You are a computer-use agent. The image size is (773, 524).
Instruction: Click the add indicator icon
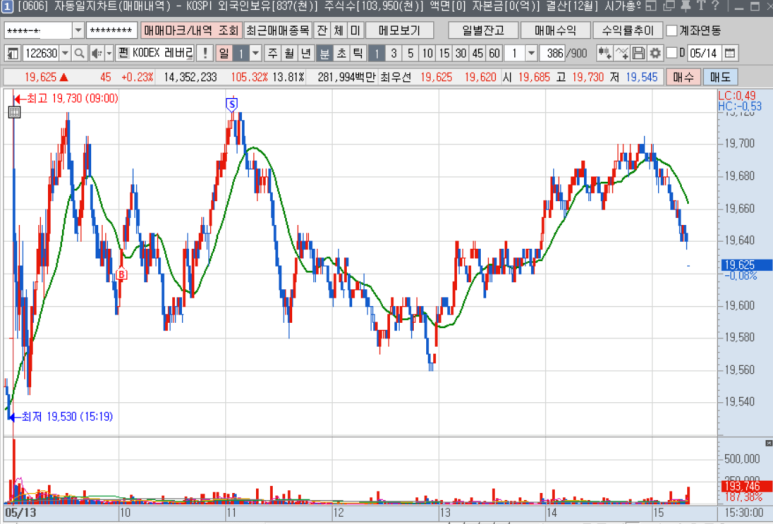pyautogui.click(x=606, y=53)
